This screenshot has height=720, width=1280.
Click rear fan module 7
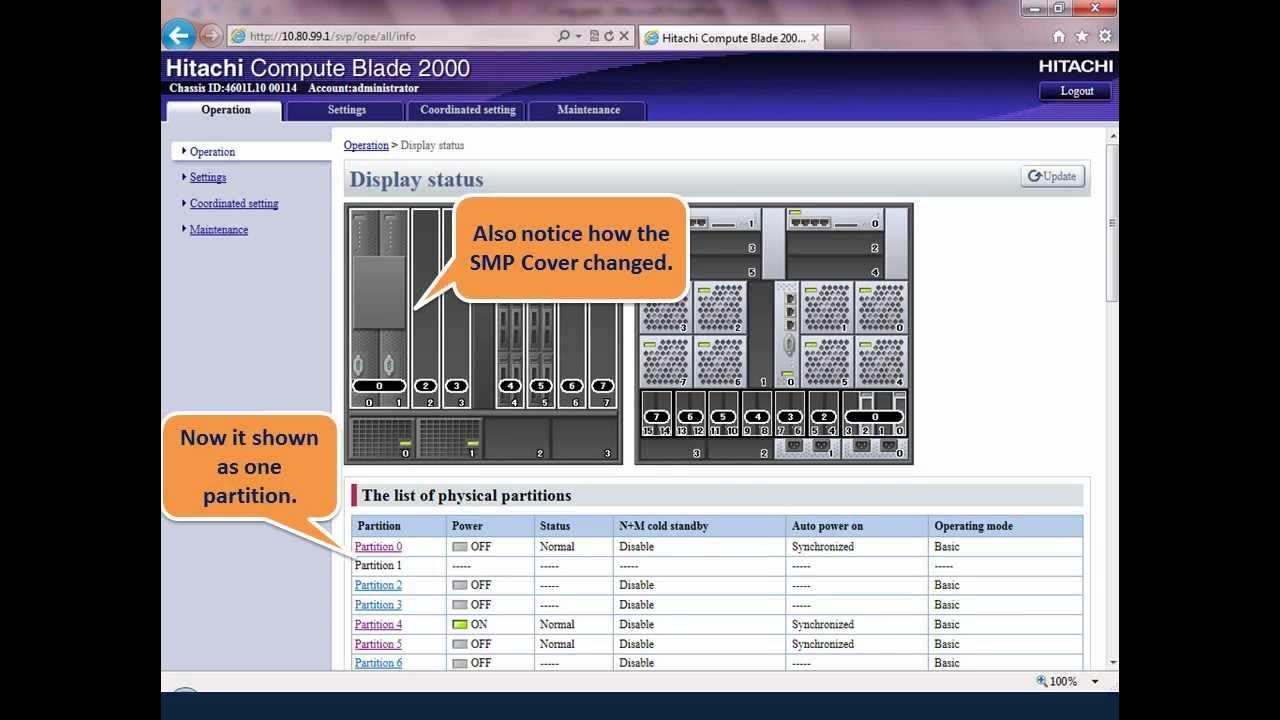tap(666, 361)
